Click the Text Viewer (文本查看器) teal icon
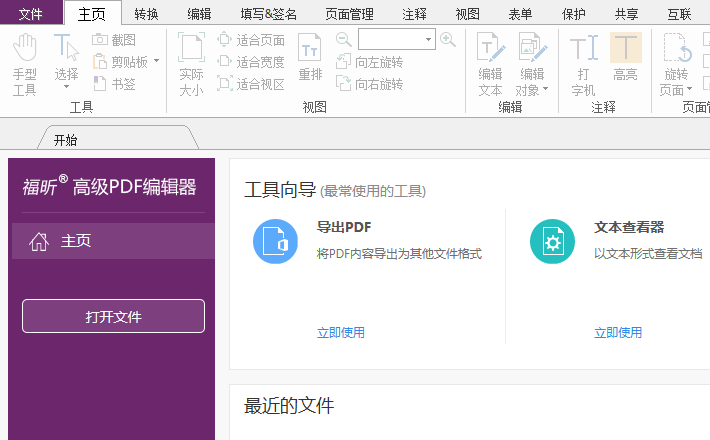Image resolution: width=710 pixels, height=440 pixels. [x=552, y=241]
